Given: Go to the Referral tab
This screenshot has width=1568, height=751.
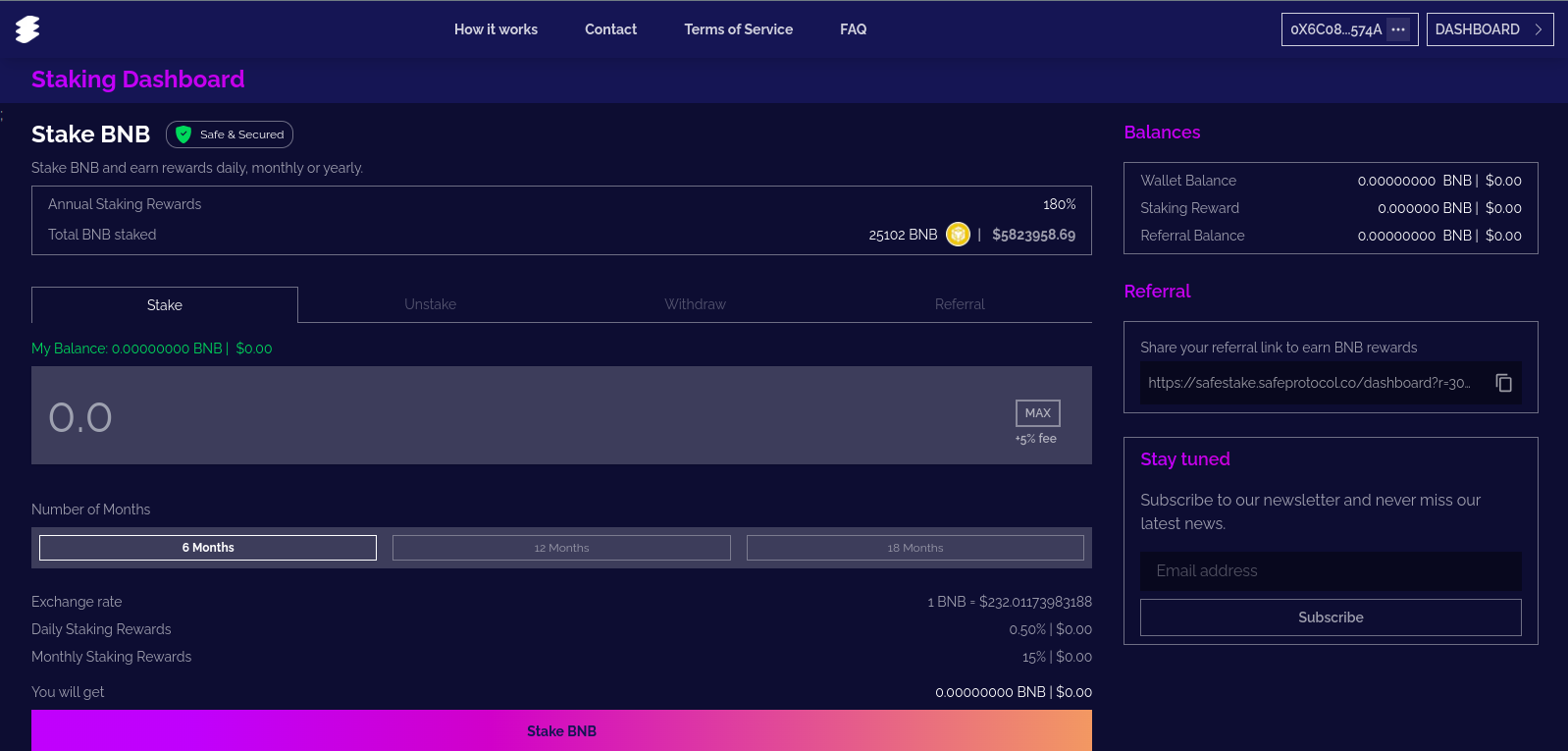Looking at the screenshot, I should click(x=960, y=304).
